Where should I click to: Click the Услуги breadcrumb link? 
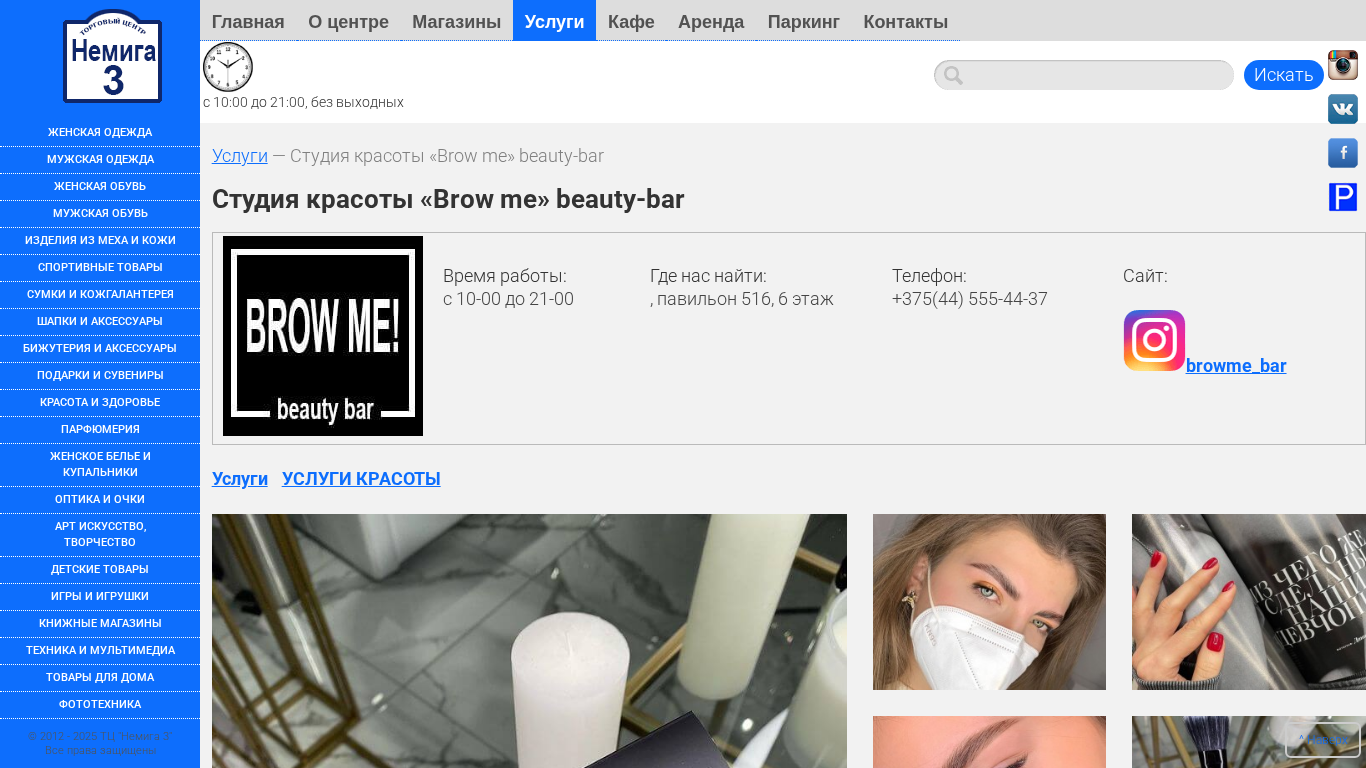point(240,156)
